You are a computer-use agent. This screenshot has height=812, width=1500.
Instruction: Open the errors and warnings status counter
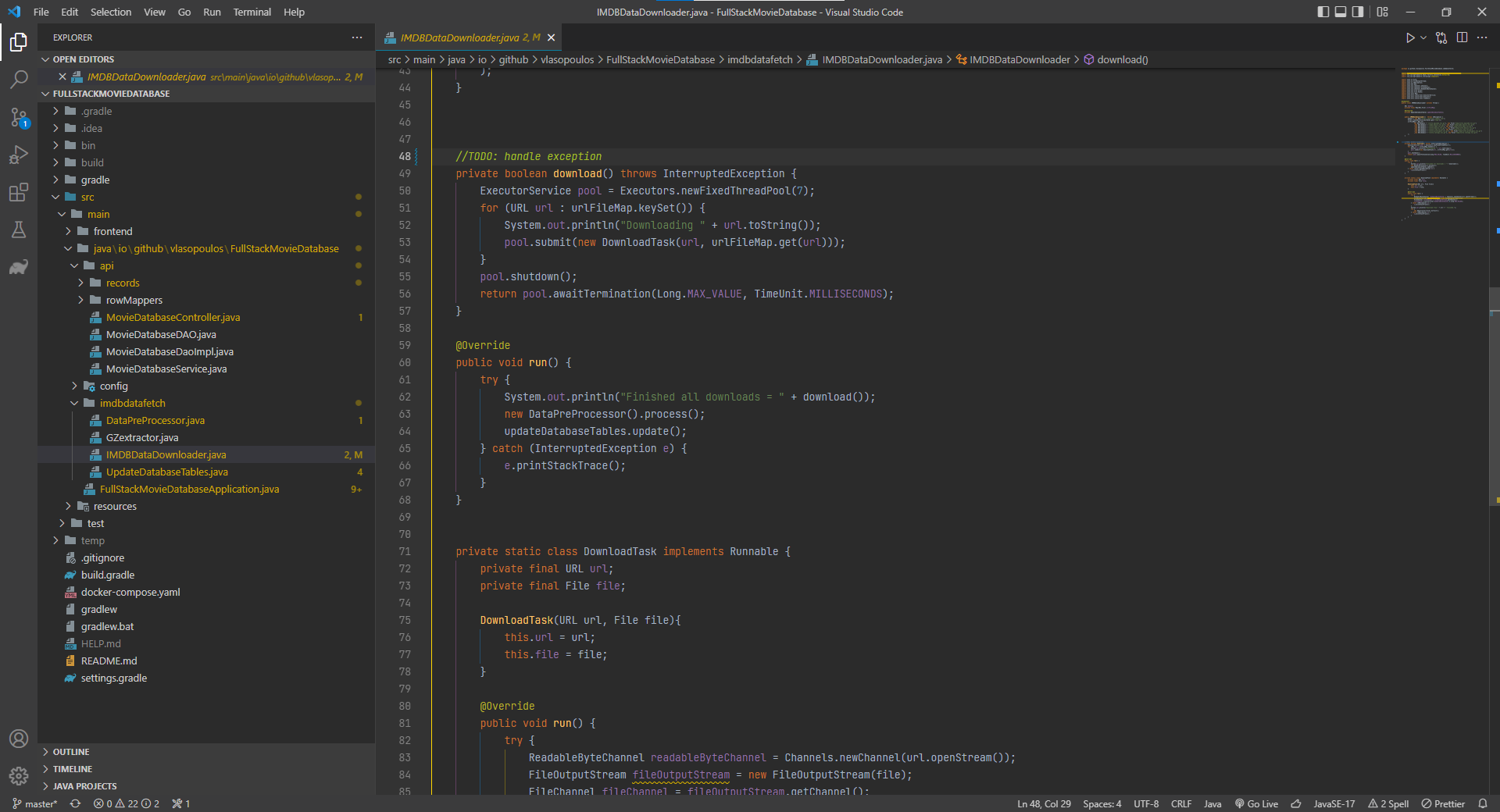(x=127, y=803)
